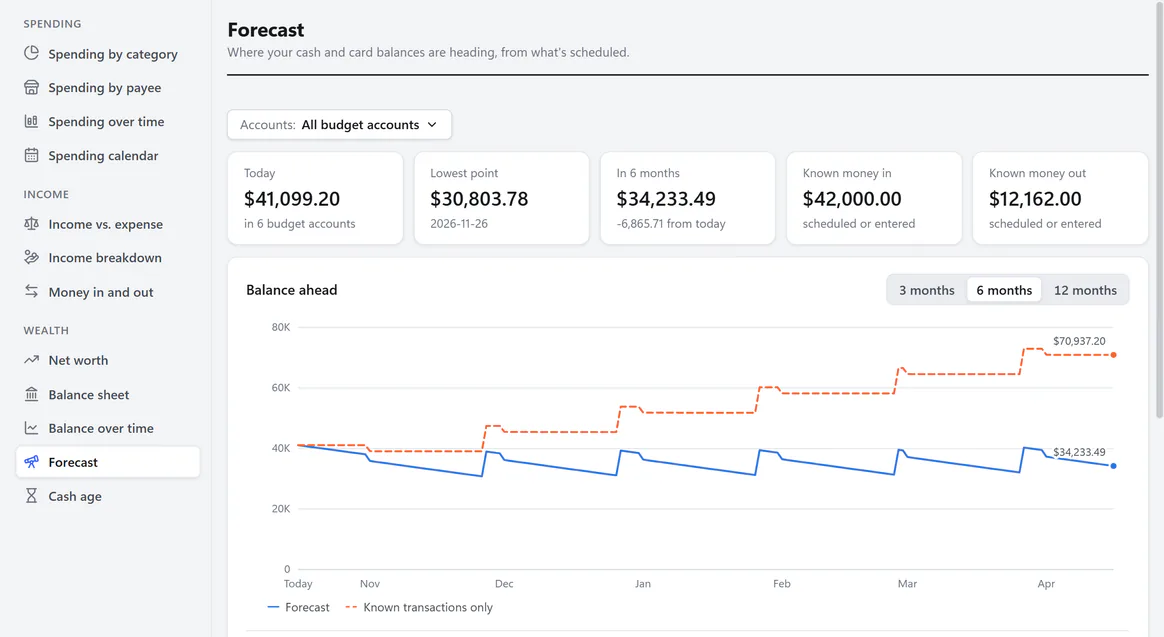
Task: Click the 2026-11-26 lowest point date
Action: [x=459, y=223]
